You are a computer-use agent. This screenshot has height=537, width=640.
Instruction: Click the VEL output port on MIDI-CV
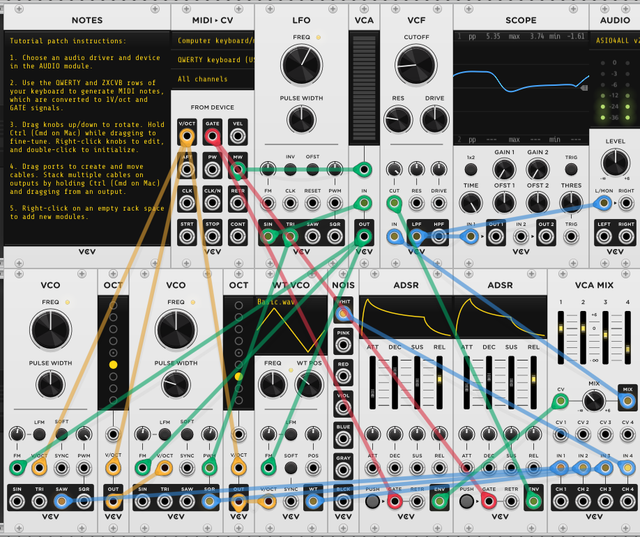(238, 136)
